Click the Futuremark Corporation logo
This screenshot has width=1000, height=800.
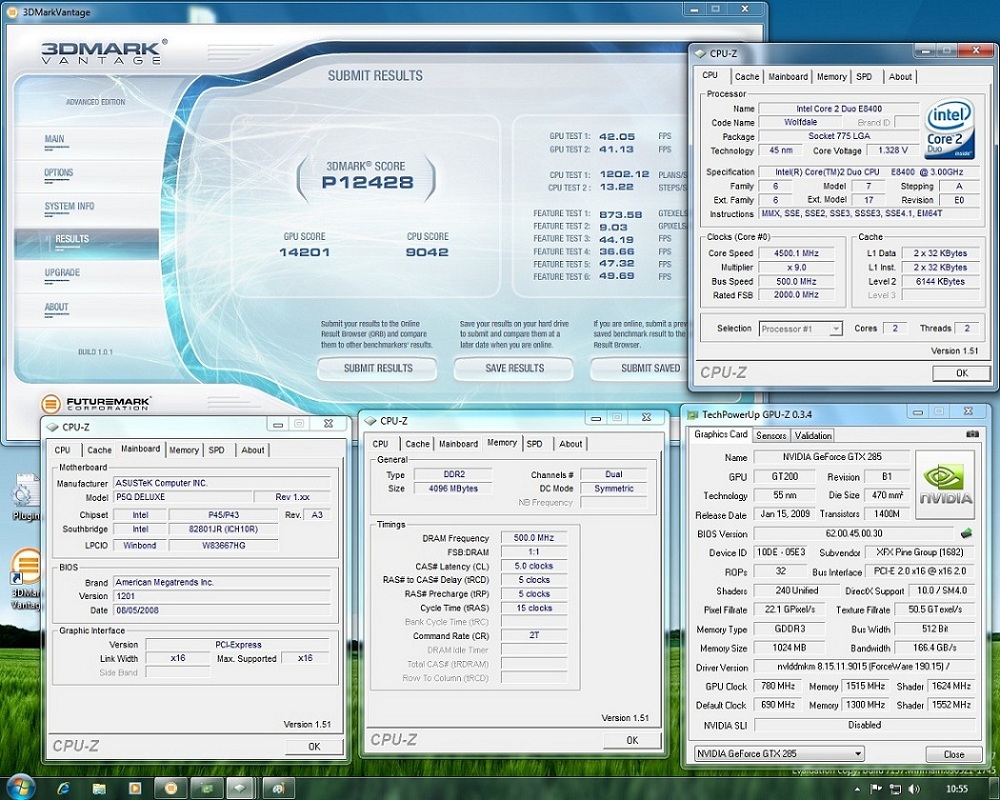pos(96,404)
